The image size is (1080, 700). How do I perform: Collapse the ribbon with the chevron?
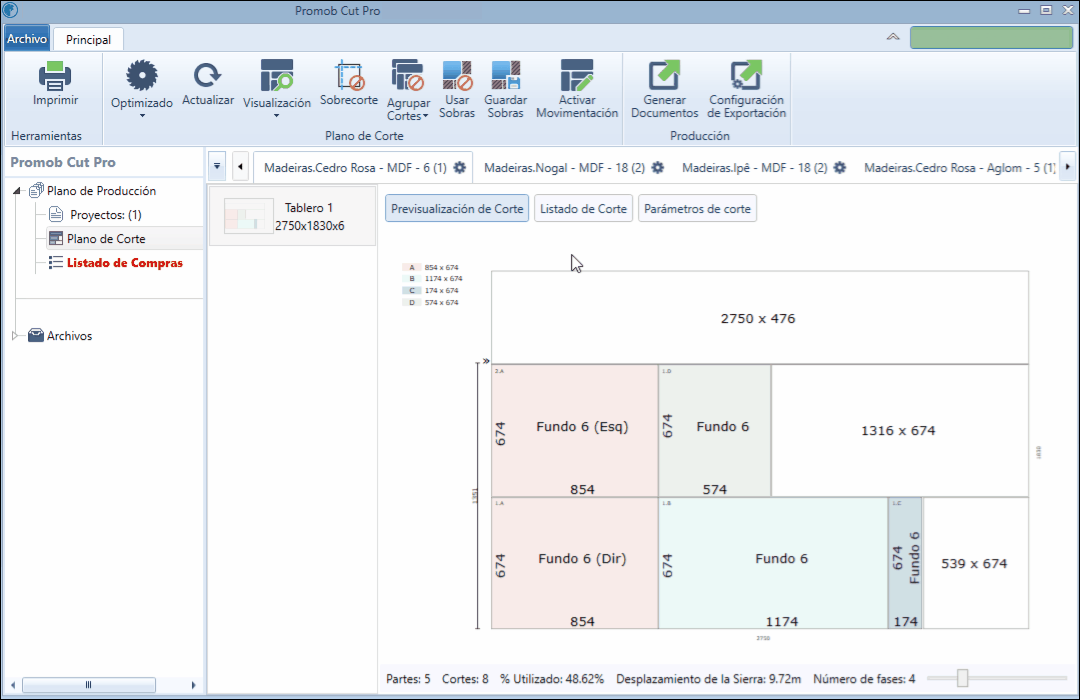893,37
